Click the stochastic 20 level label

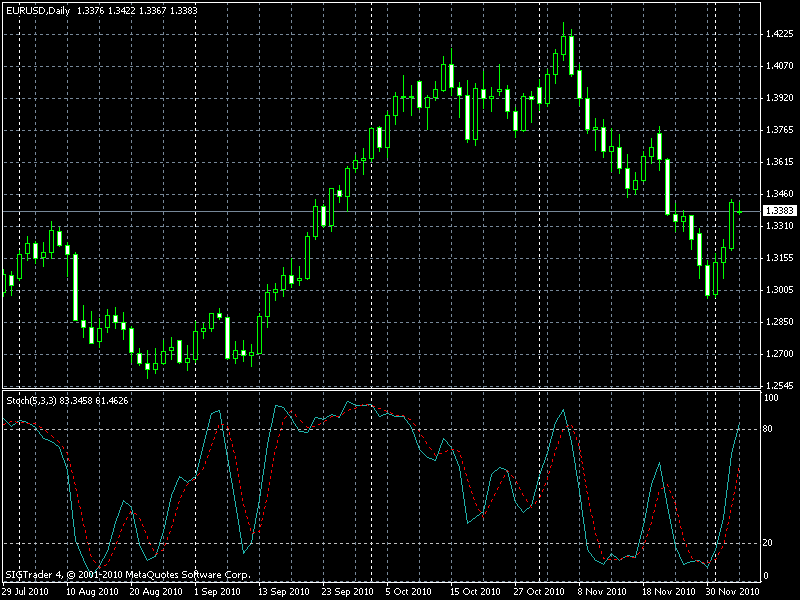pyautogui.click(x=767, y=543)
